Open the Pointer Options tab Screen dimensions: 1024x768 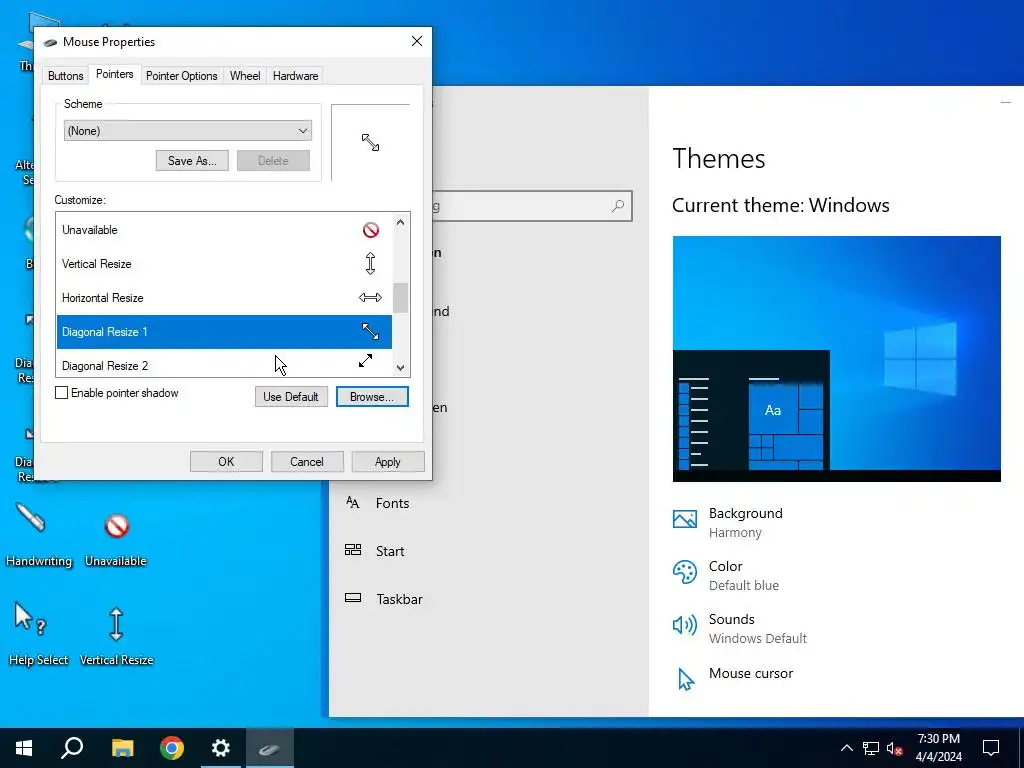click(182, 76)
